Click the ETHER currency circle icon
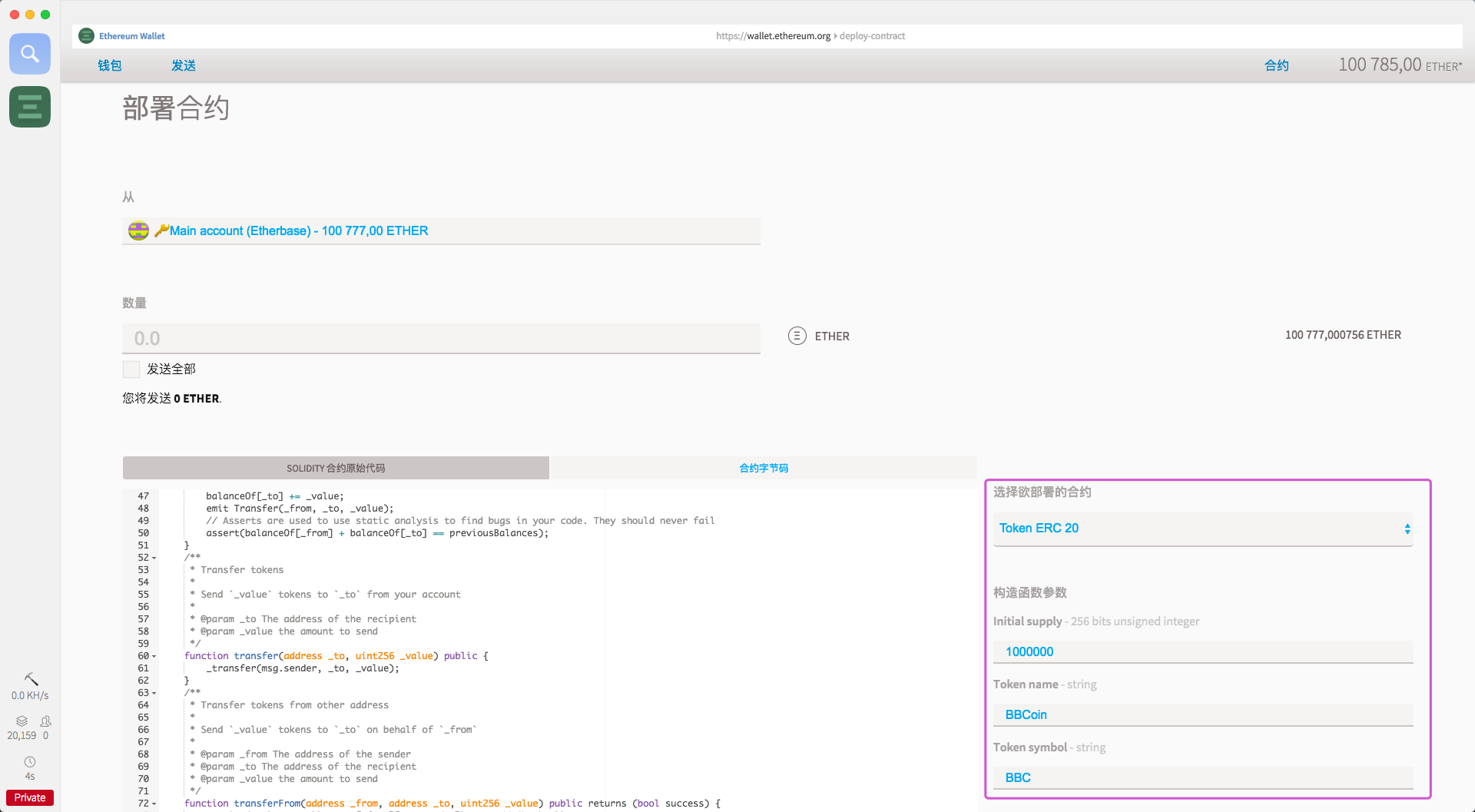 coord(797,336)
